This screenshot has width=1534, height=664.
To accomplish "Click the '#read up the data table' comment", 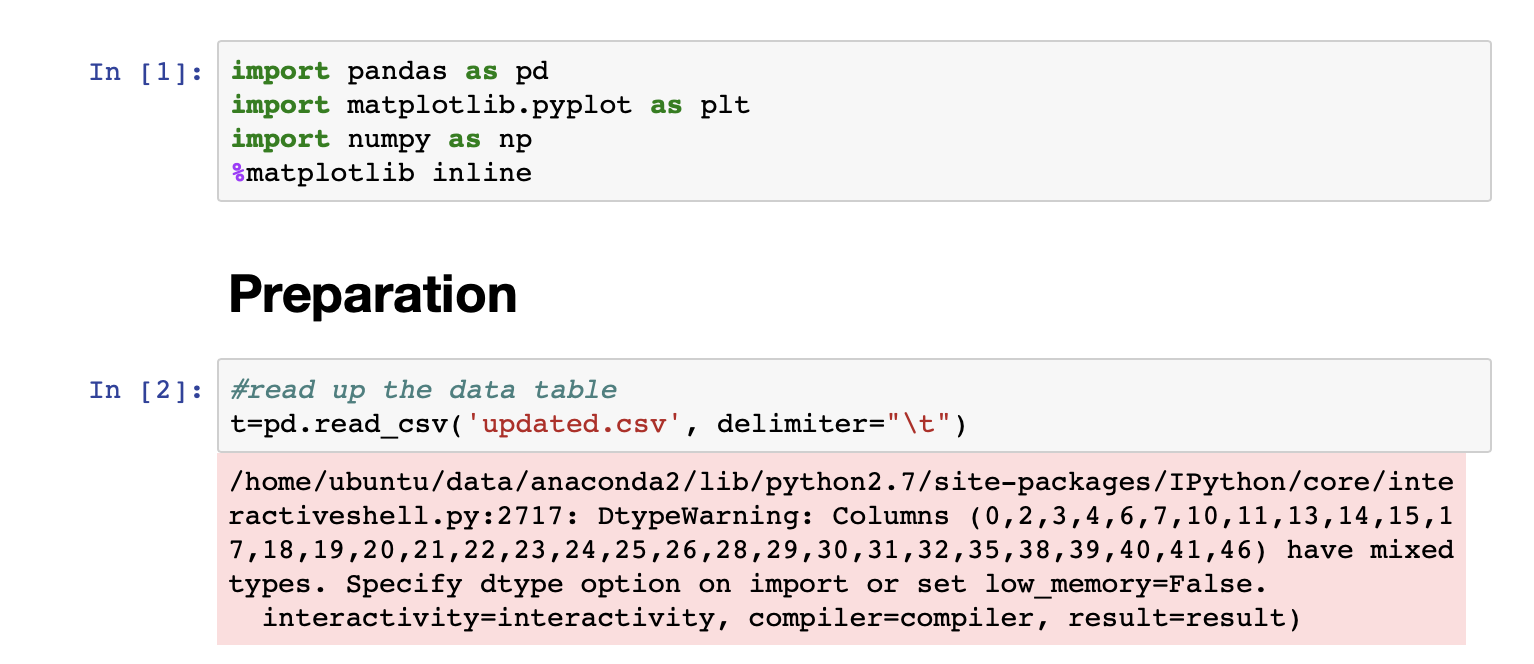I will pyautogui.click(x=423, y=390).
